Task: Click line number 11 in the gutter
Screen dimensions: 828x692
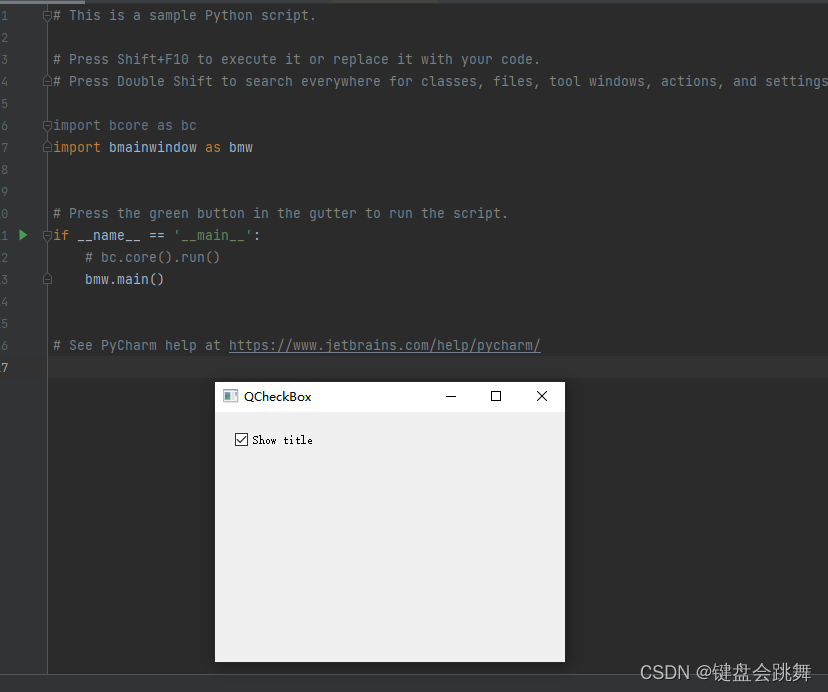Action: 5,235
